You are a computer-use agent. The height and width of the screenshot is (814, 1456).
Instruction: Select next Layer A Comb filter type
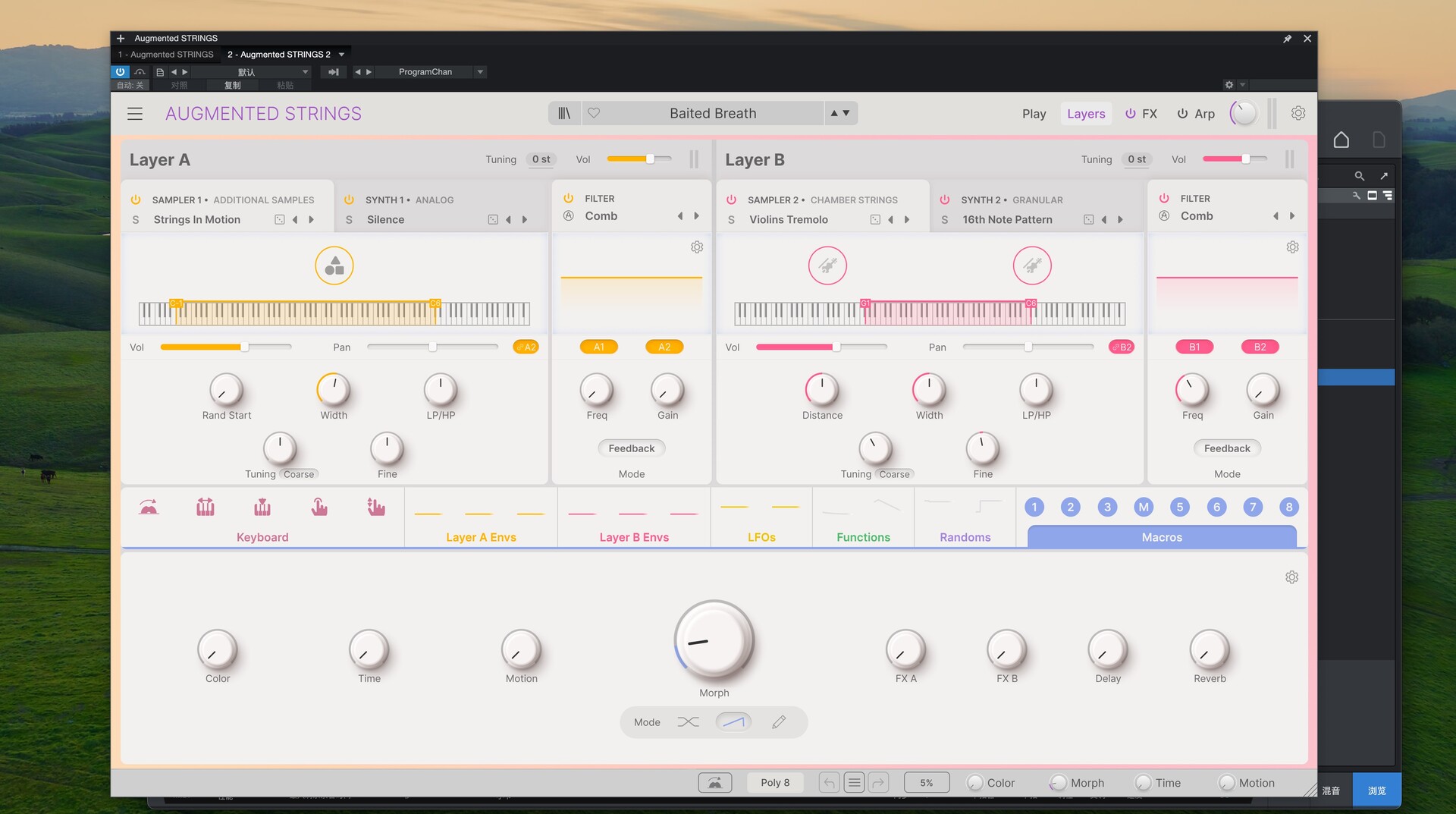(696, 216)
